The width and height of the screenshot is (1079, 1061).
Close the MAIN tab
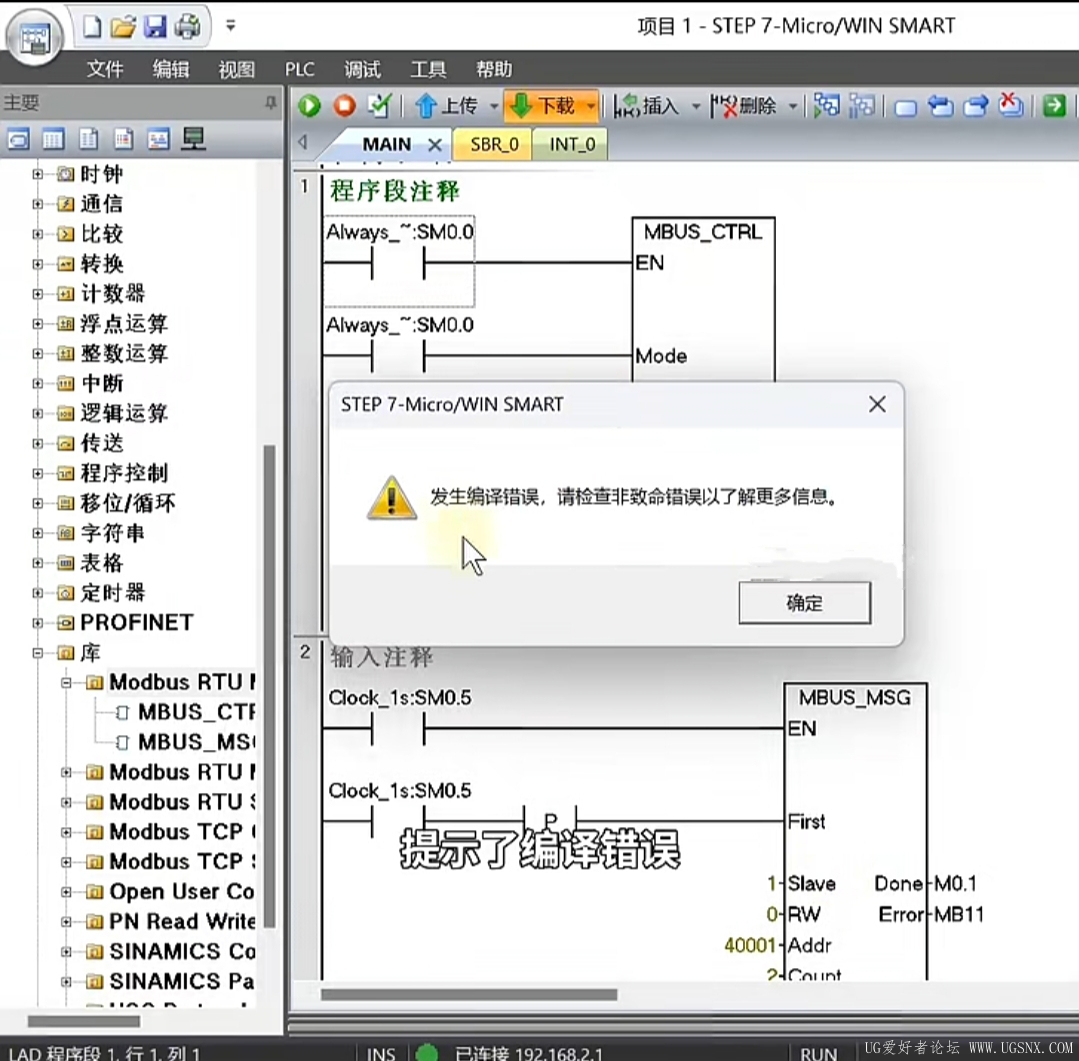point(435,145)
